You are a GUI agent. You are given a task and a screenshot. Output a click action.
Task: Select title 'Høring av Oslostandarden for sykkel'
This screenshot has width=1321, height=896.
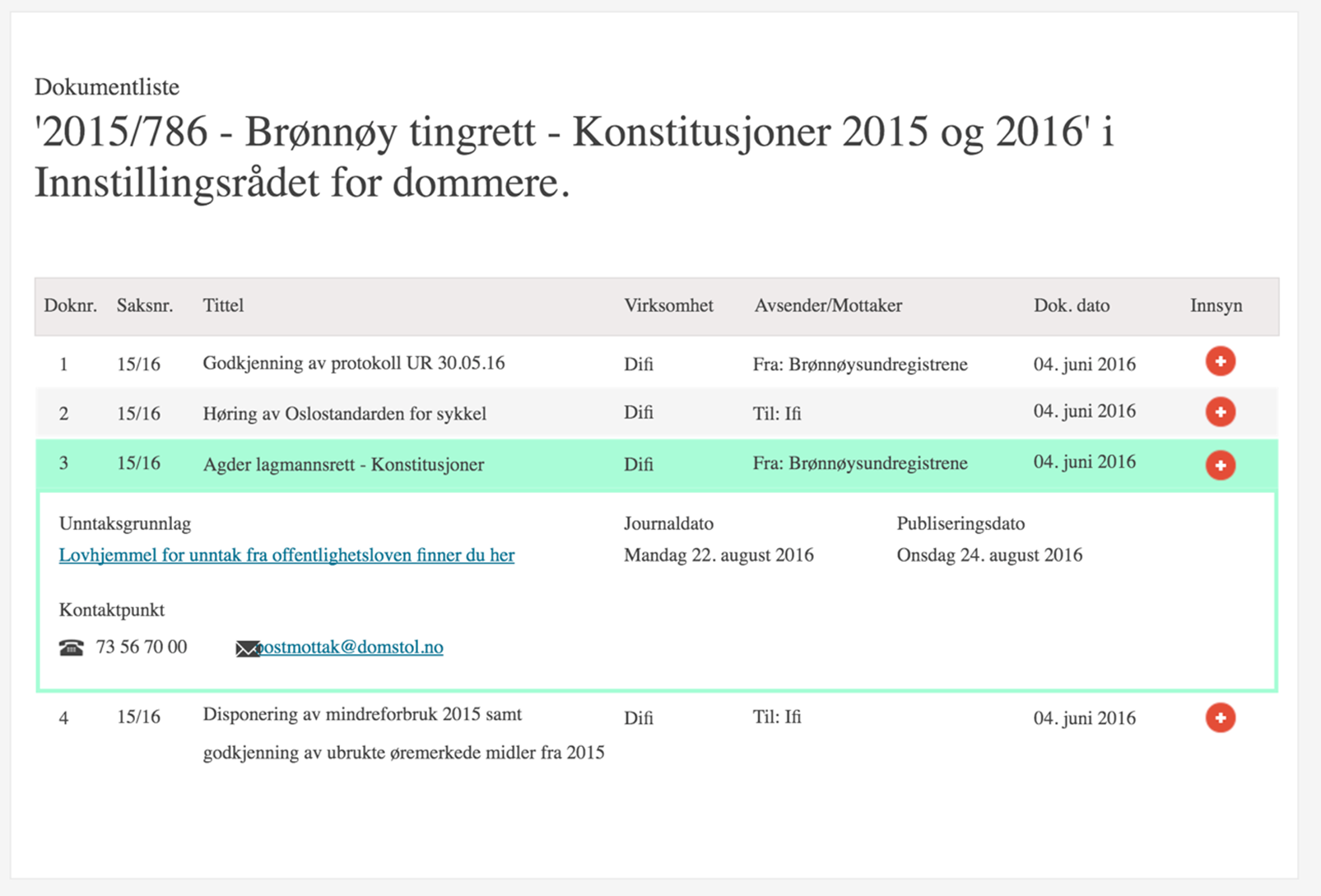click(x=345, y=413)
